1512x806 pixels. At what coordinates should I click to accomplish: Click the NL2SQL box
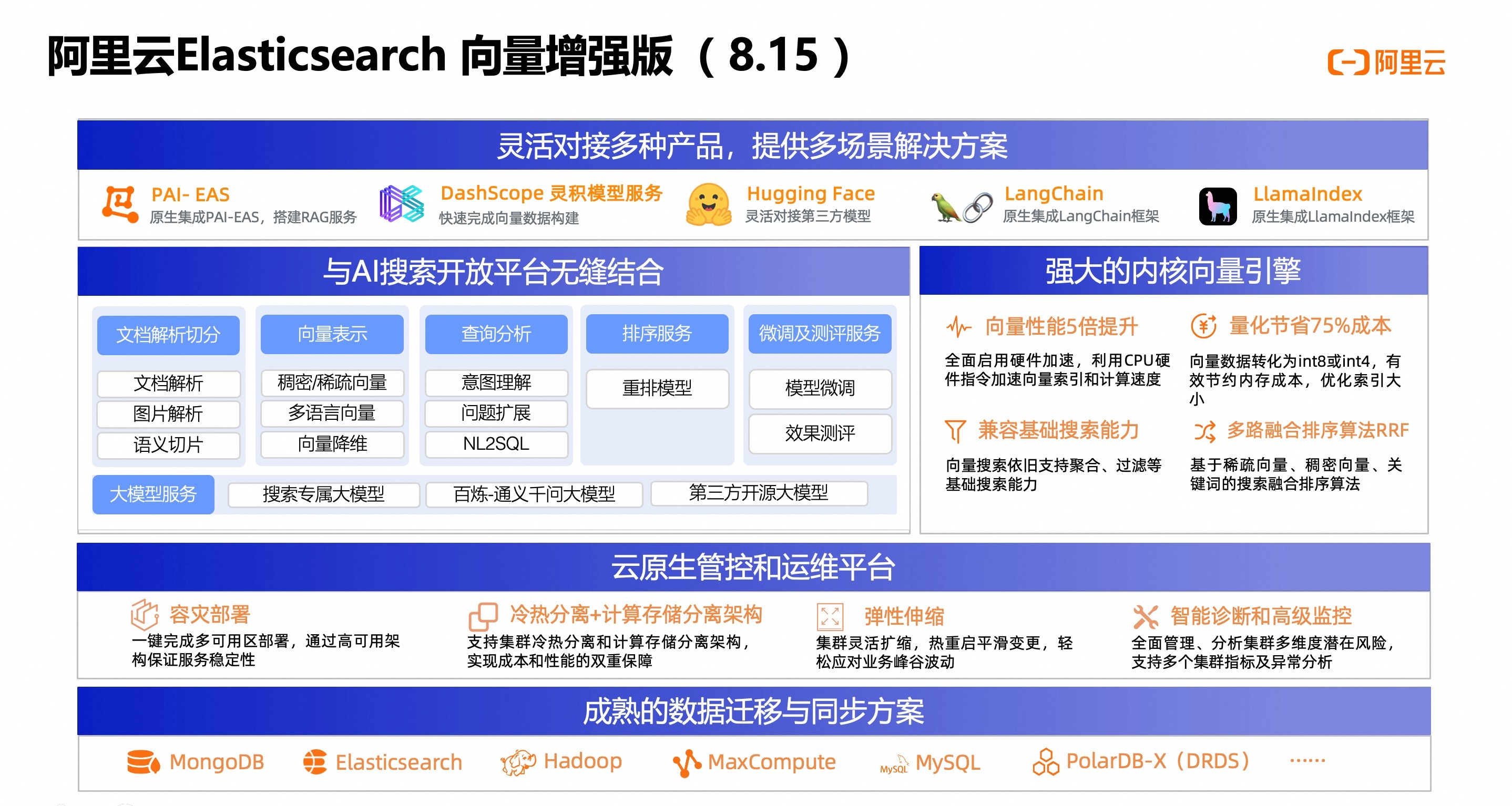[x=496, y=444]
